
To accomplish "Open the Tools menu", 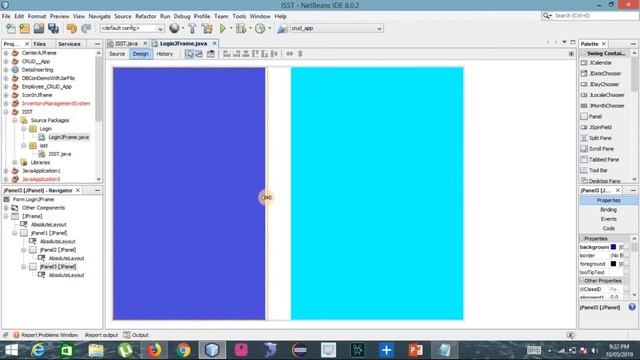I will coord(239,16).
